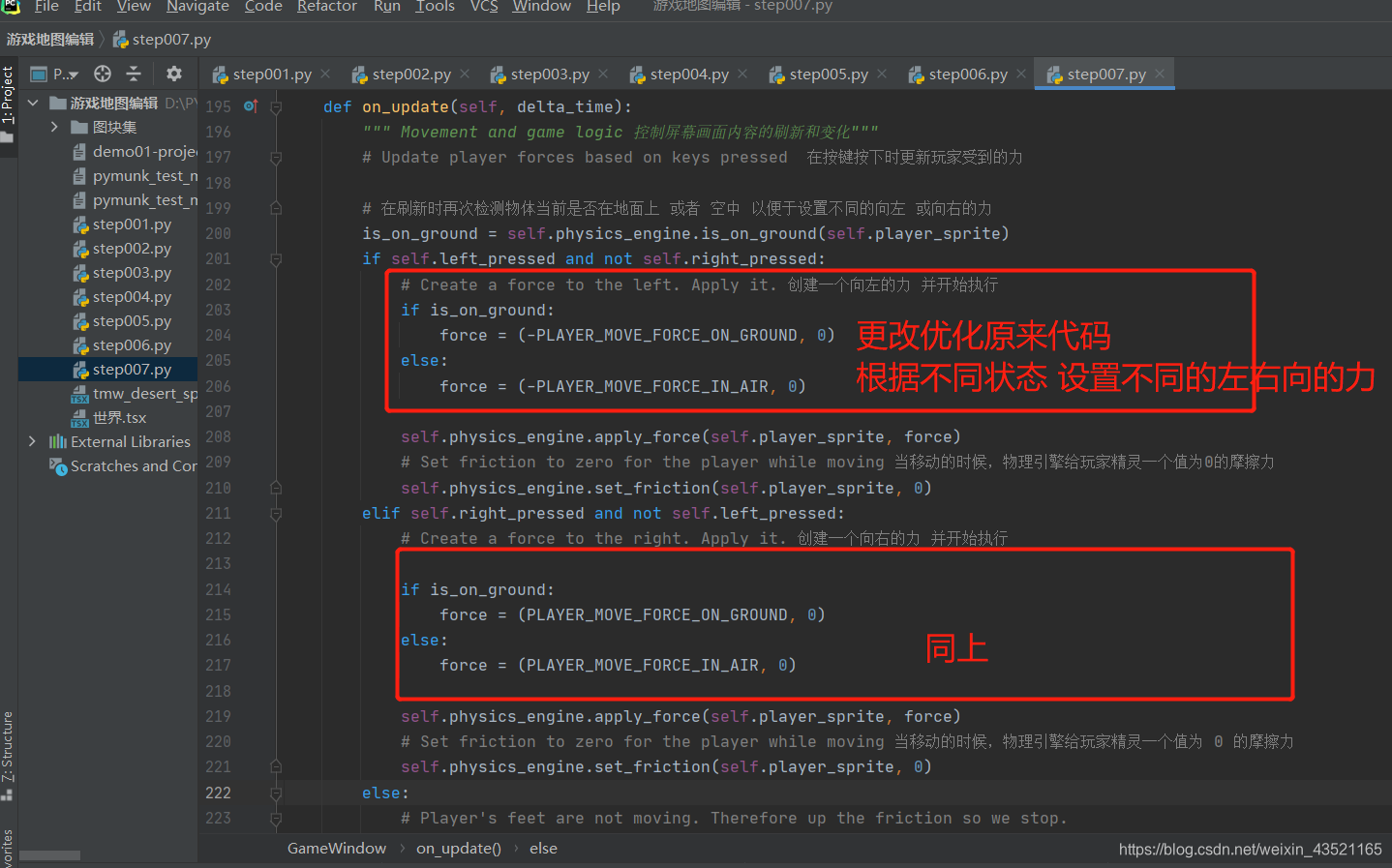This screenshot has height=868, width=1392.
Task: Select step001.py in the project tree
Action: pos(132,224)
